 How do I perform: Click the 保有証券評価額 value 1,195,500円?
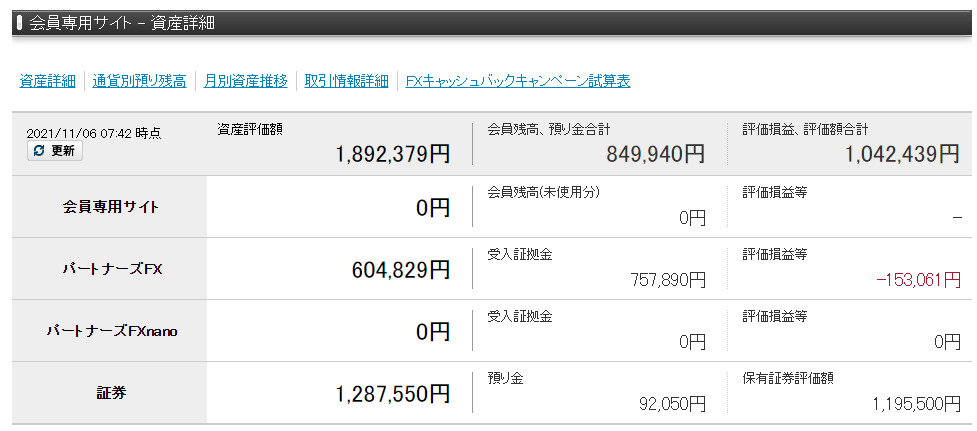pos(917,404)
